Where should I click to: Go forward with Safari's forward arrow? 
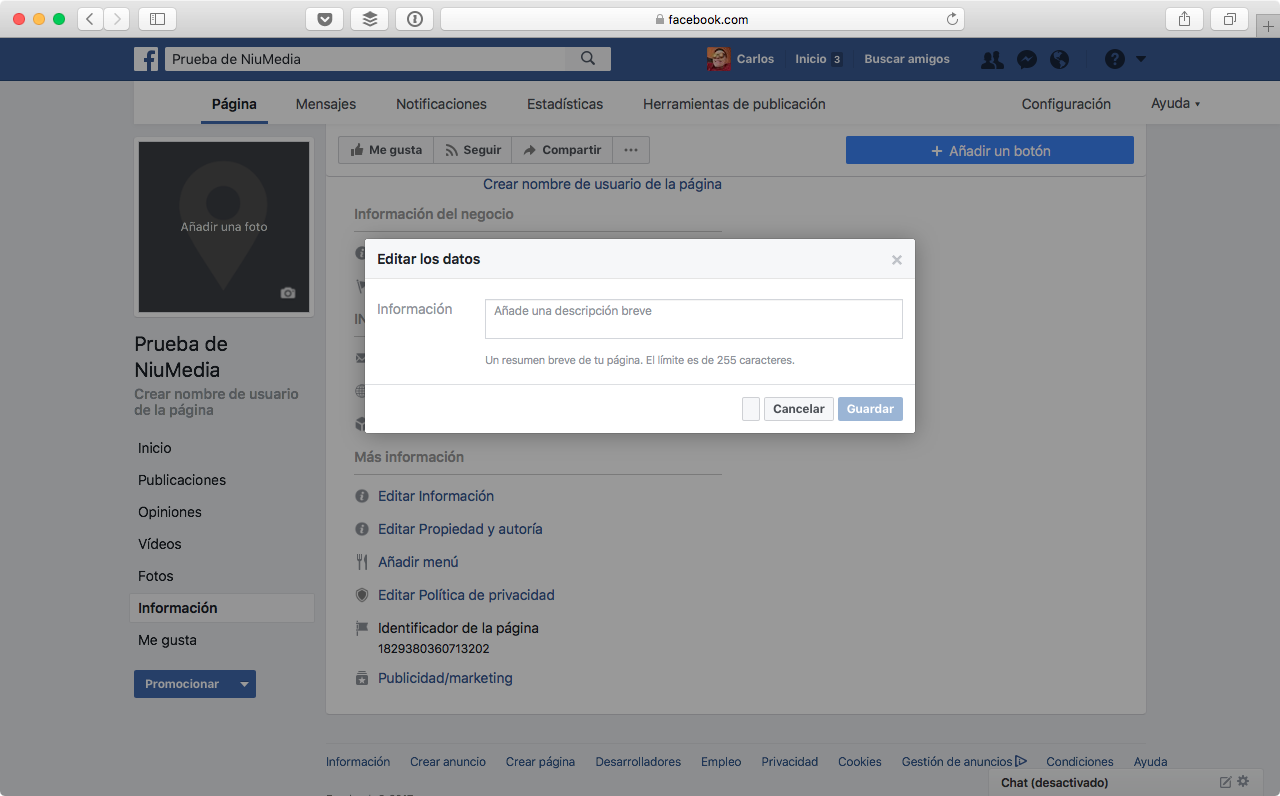click(x=117, y=19)
